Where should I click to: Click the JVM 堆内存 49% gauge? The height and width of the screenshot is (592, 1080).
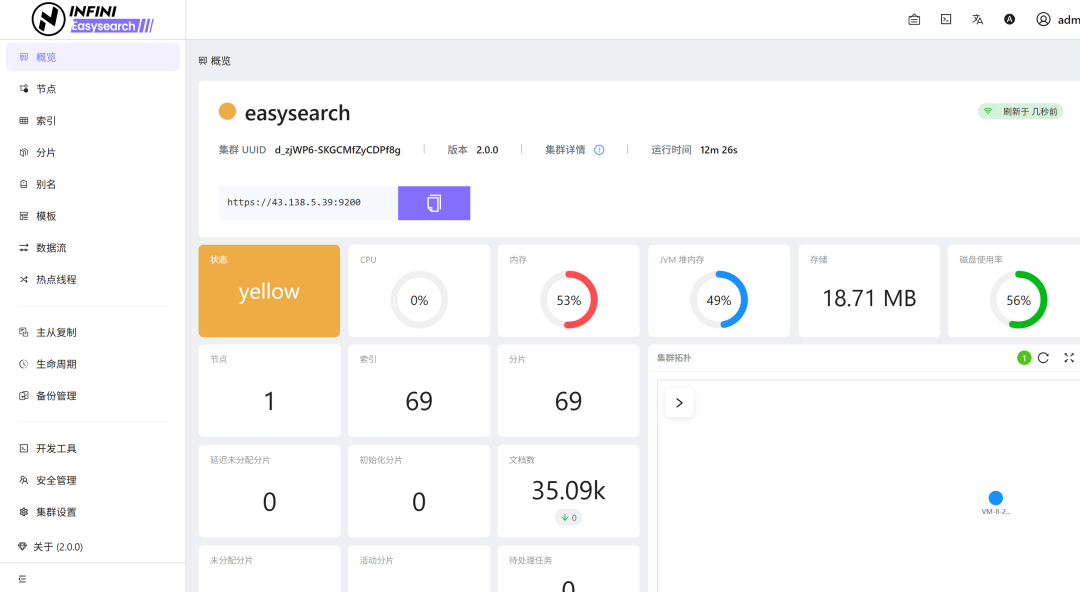click(x=718, y=300)
